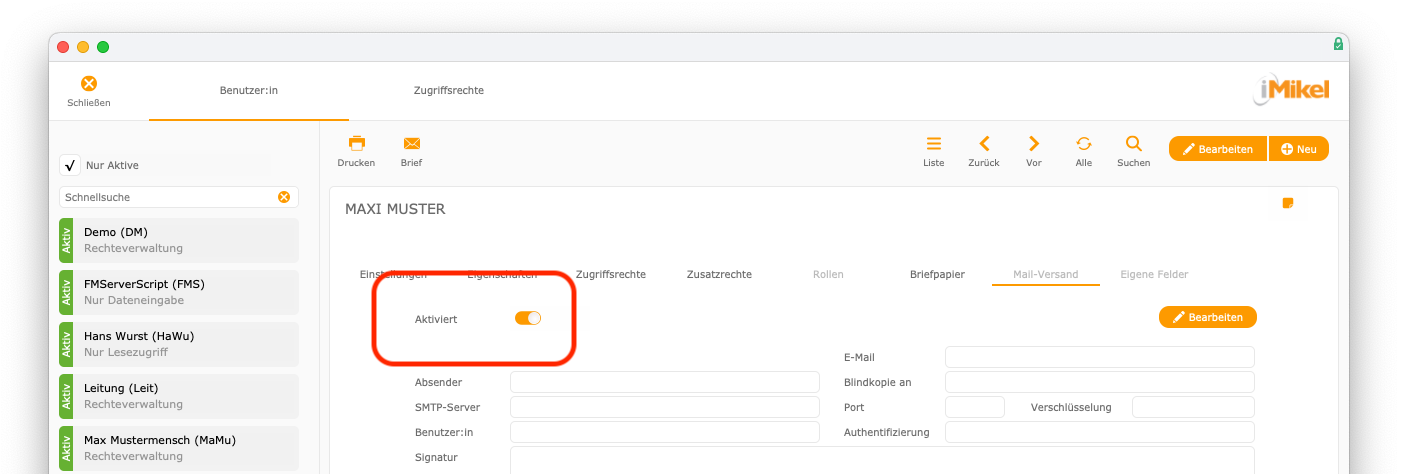
Task: Show list view via Liste icon
Action: coord(933,143)
